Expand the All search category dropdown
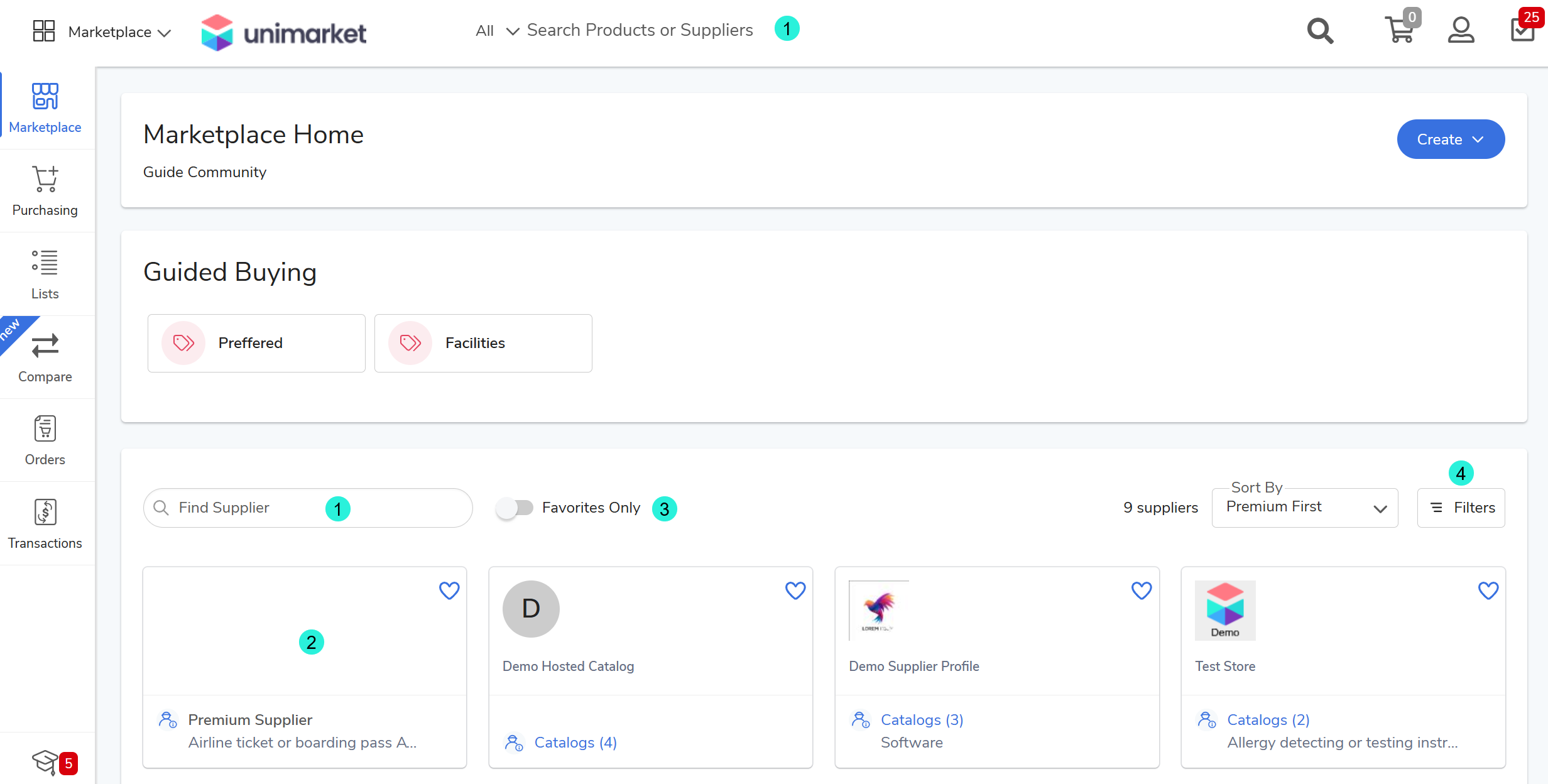Viewport: 1548px width, 784px height. (x=497, y=31)
